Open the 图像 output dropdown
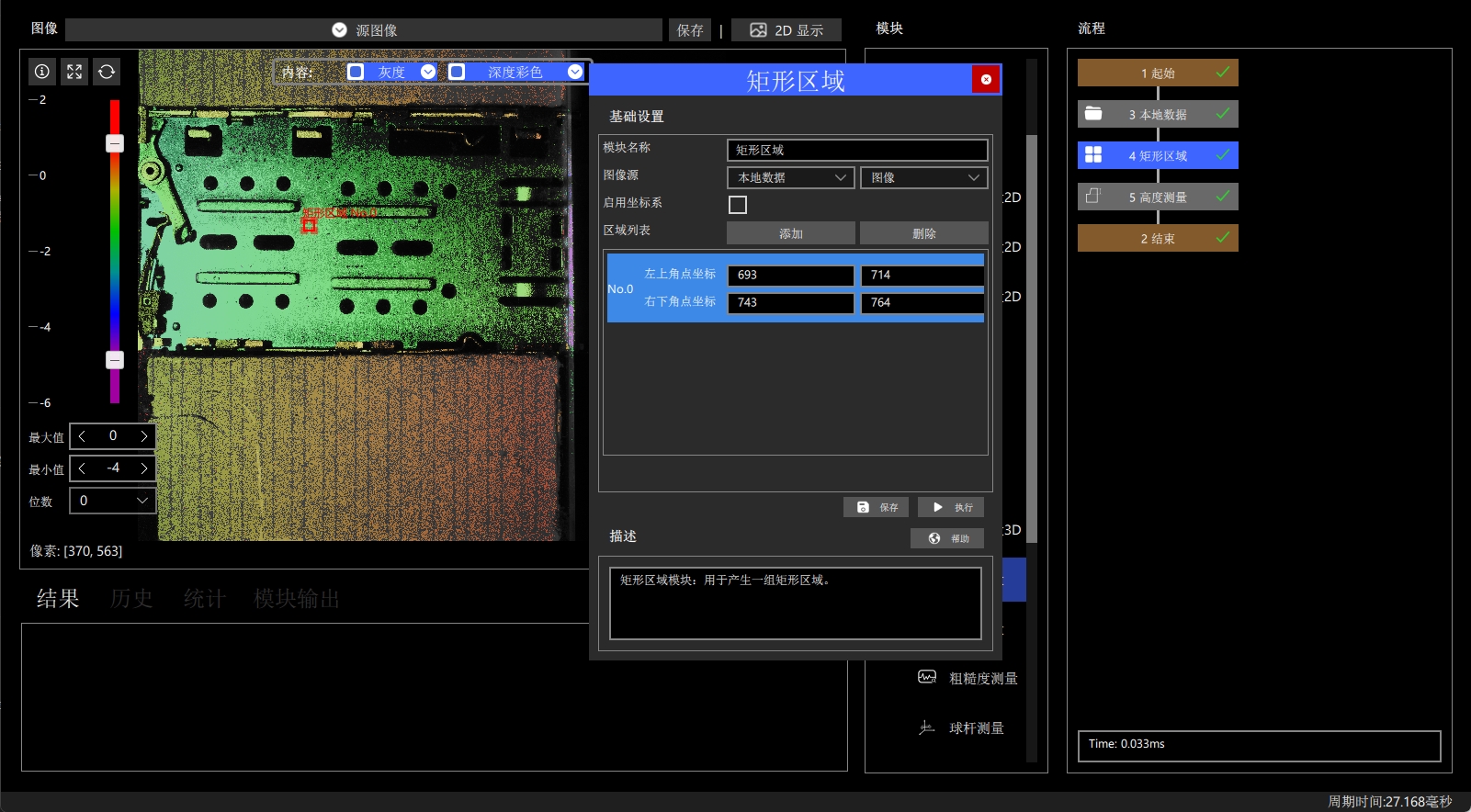 coord(924,177)
